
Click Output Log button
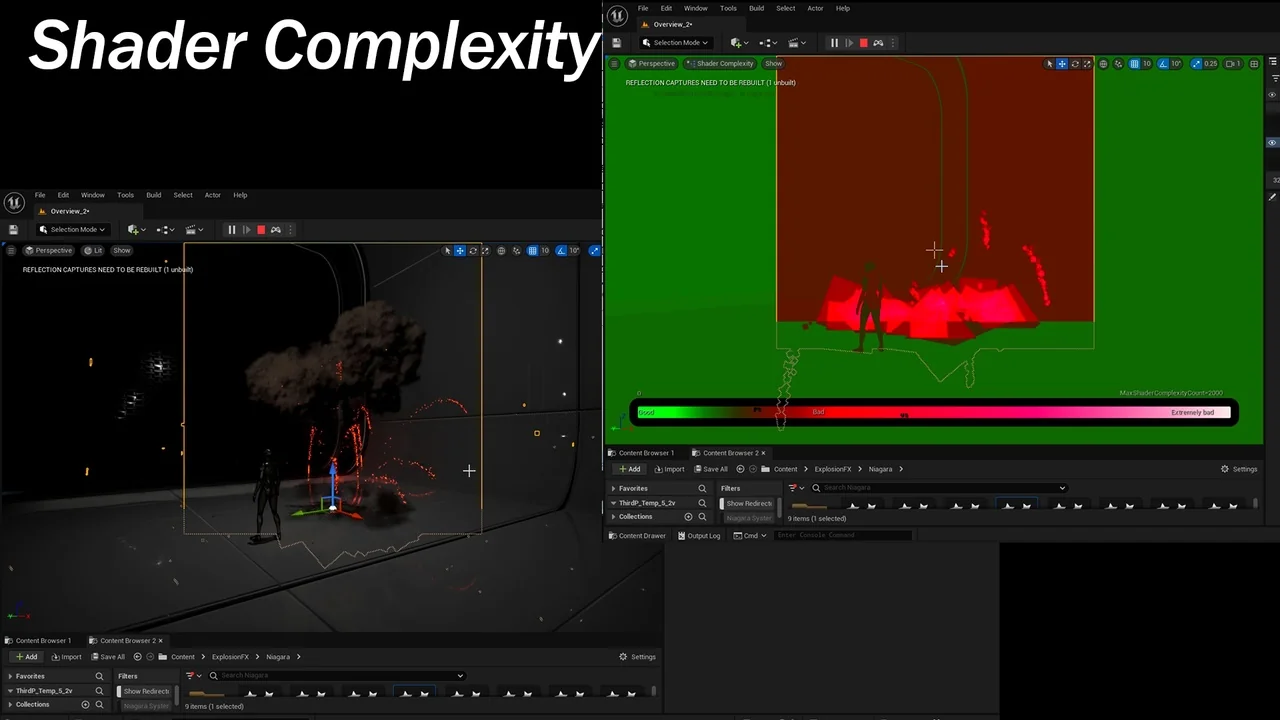click(699, 536)
